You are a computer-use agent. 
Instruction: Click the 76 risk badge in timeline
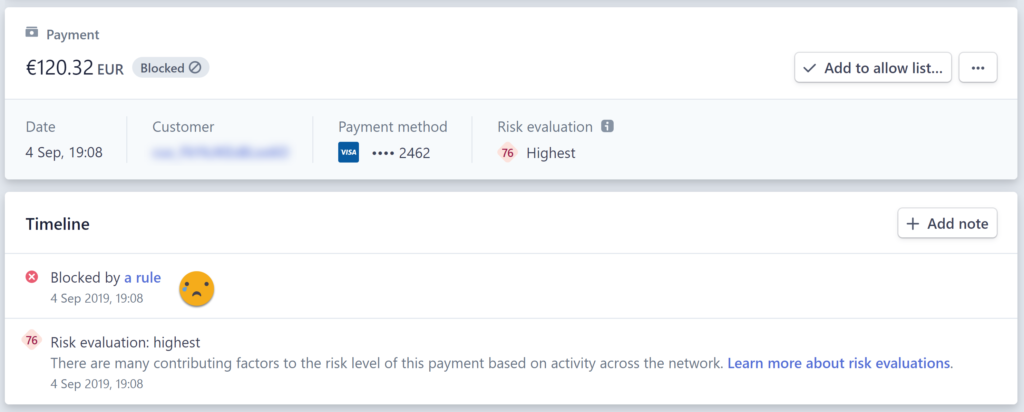[x=32, y=340]
